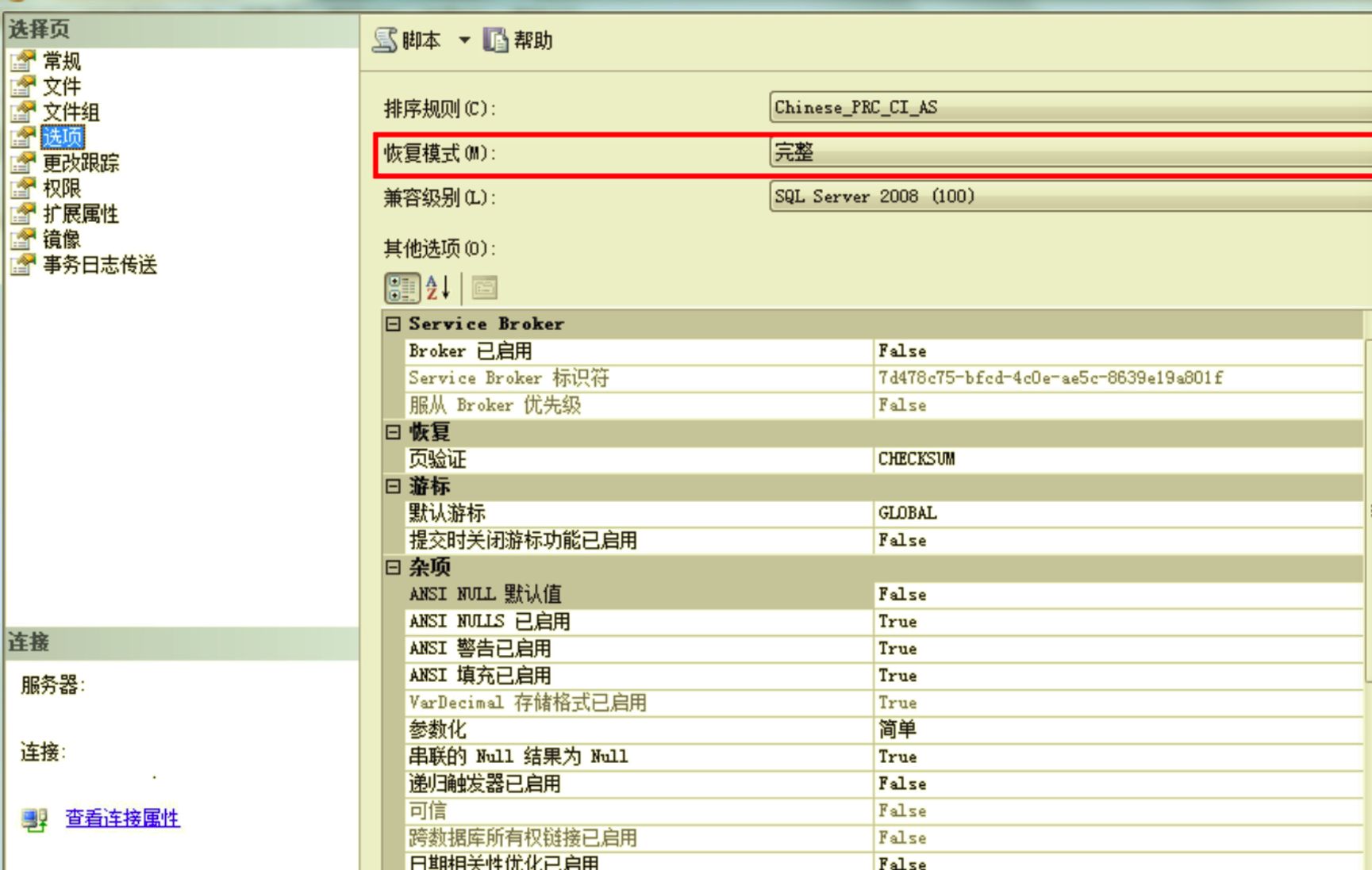Image resolution: width=1372 pixels, height=870 pixels.
Task: Click the 脚本 script icon
Action: tap(385, 40)
